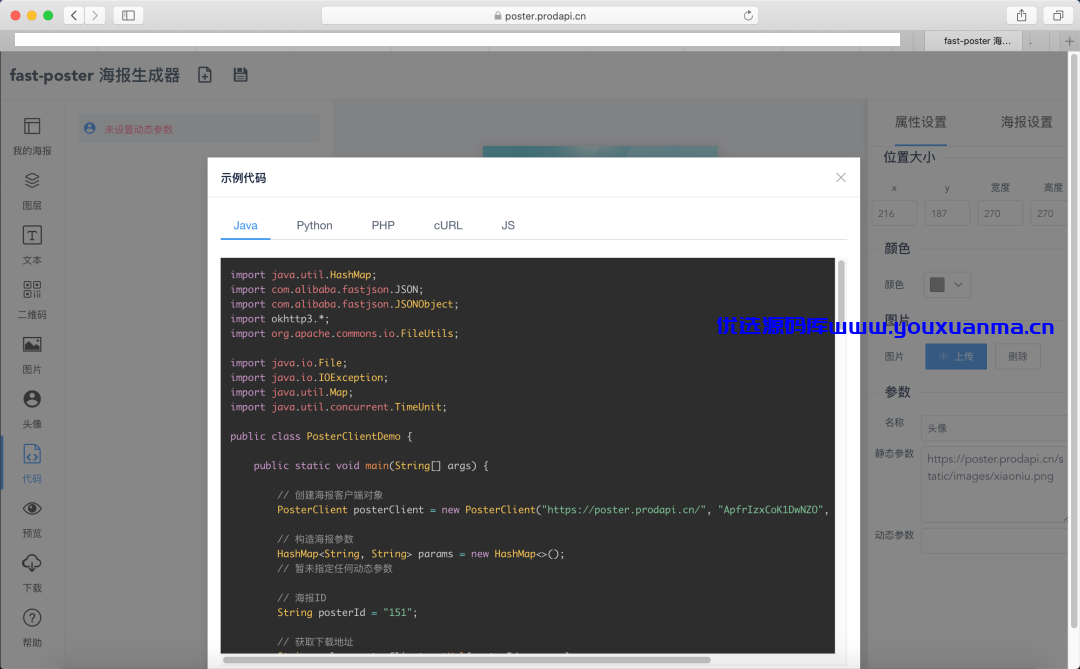Viewport: 1080px width, 669px height.
Task: Click the save disk icon in header
Action: pos(240,74)
